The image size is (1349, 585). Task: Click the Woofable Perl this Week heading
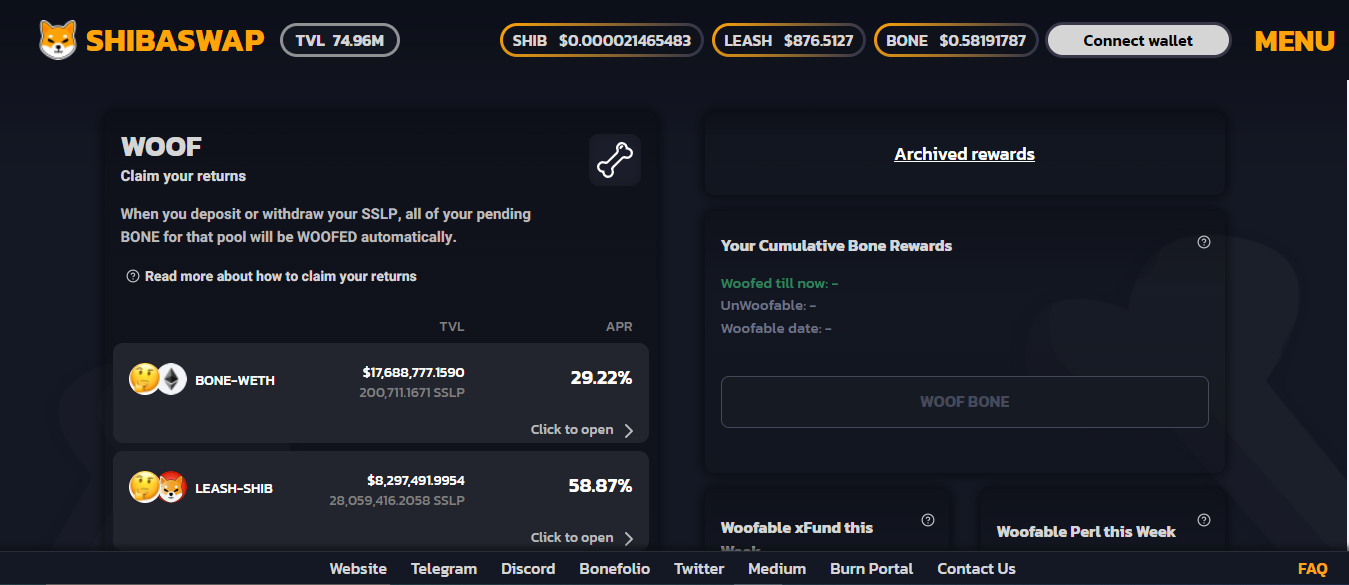click(1086, 532)
